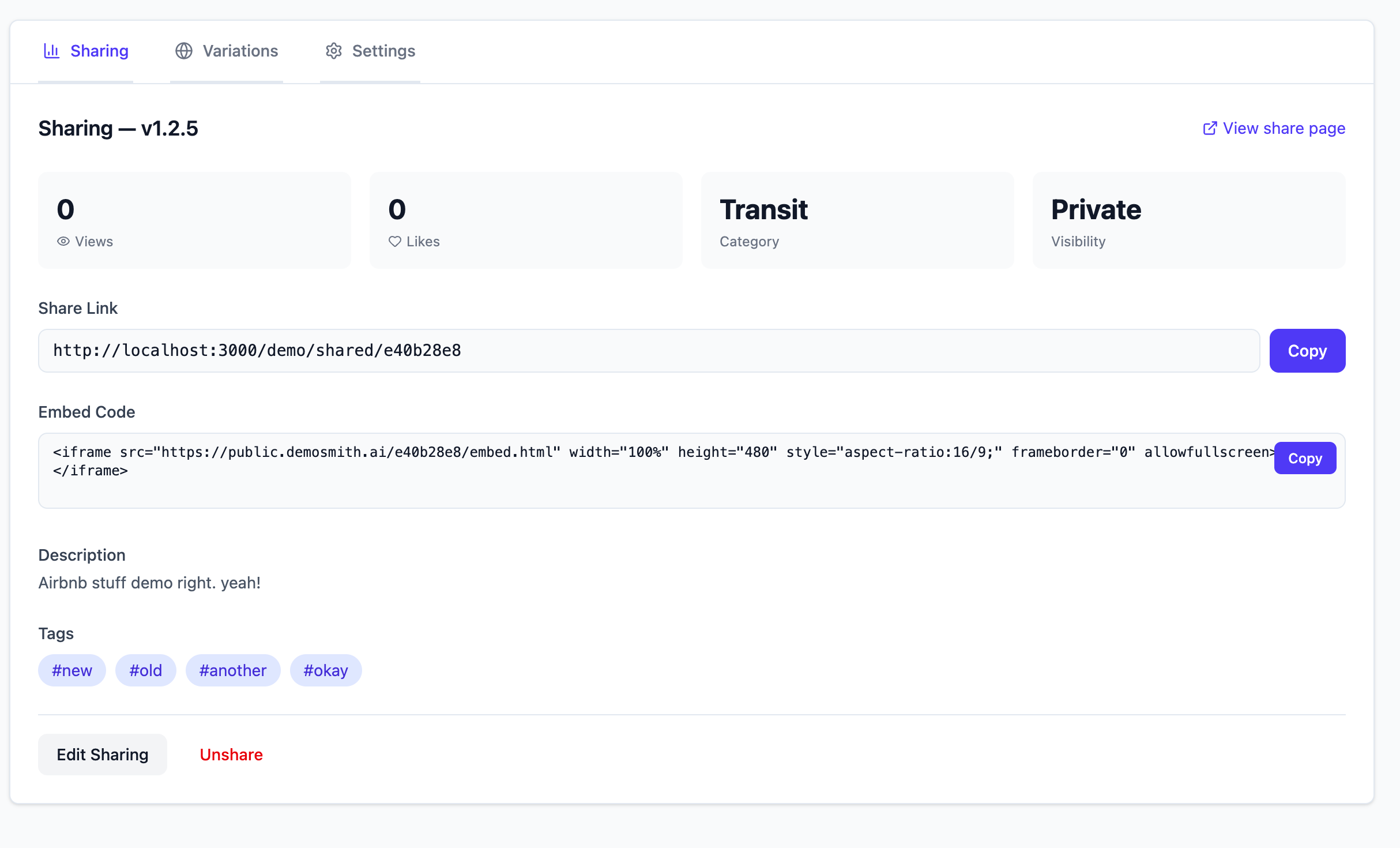The width and height of the screenshot is (1400, 848).
Task: Switch to the Variations tab
Action: [240, 51]
